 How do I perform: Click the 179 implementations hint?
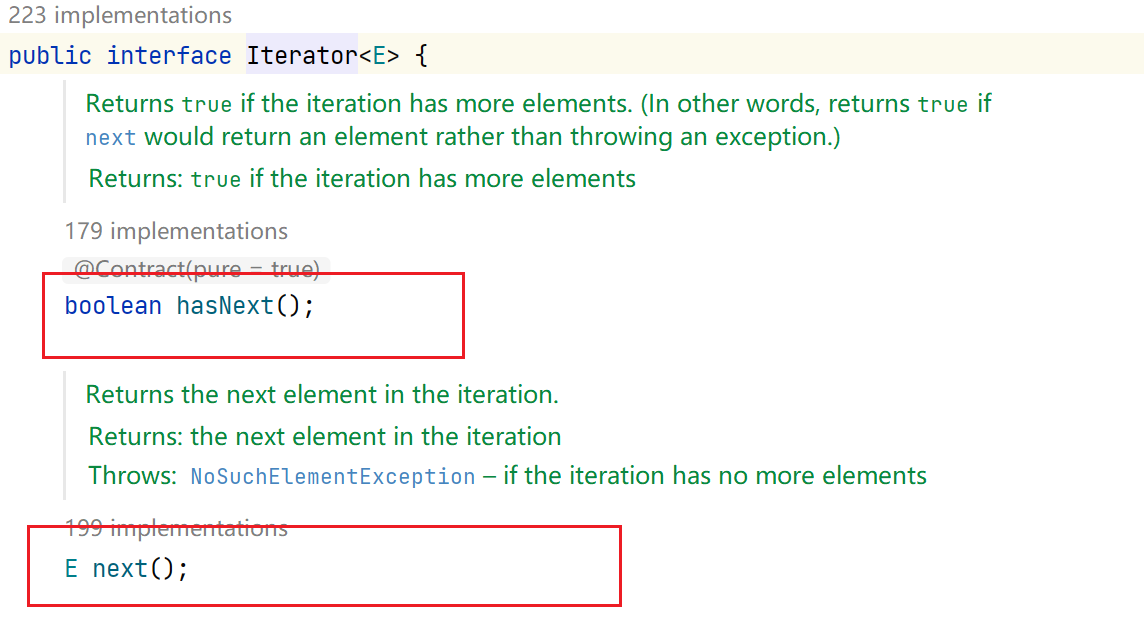point(176,231)
